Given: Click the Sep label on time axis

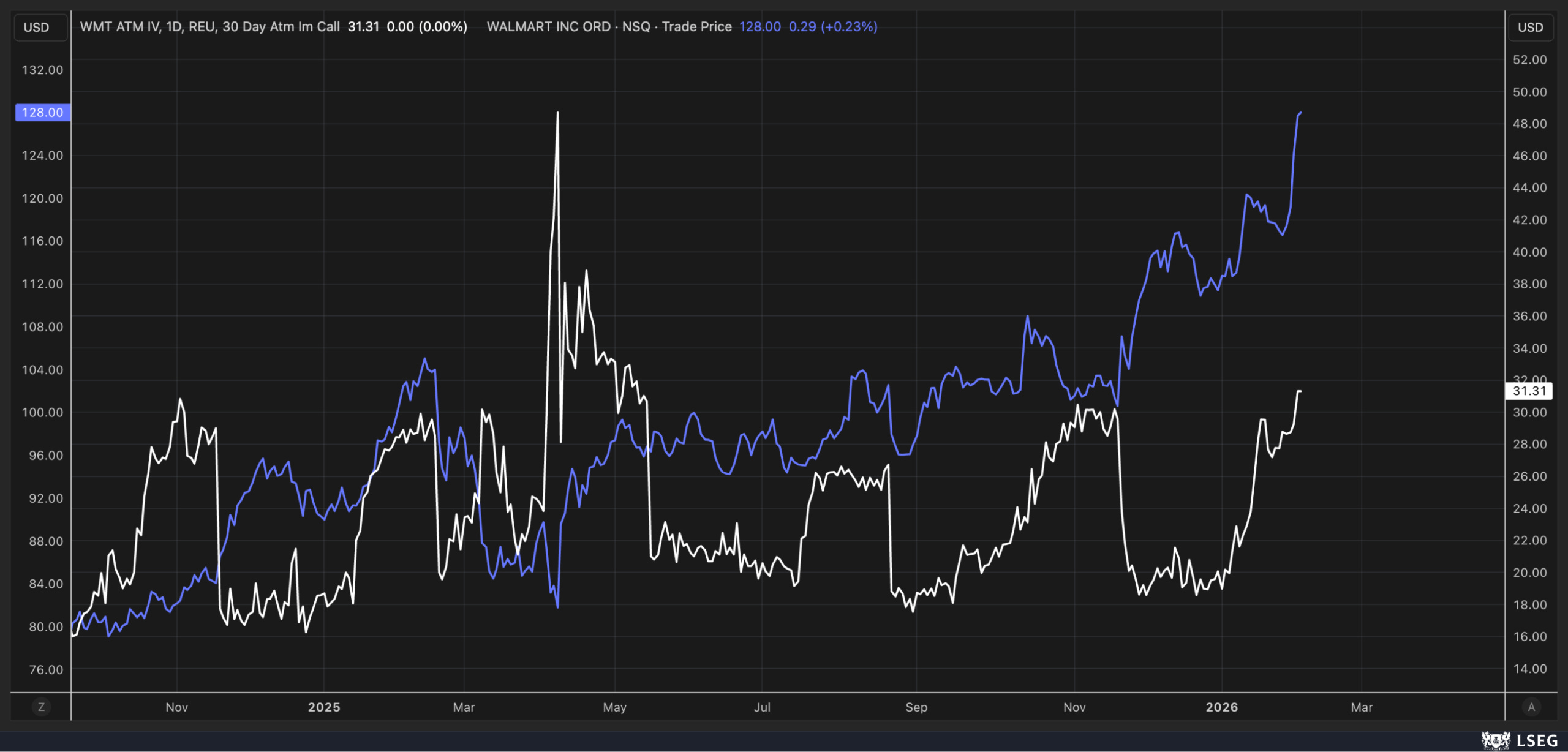Looking at the screenshot, I should click(916, 707).
